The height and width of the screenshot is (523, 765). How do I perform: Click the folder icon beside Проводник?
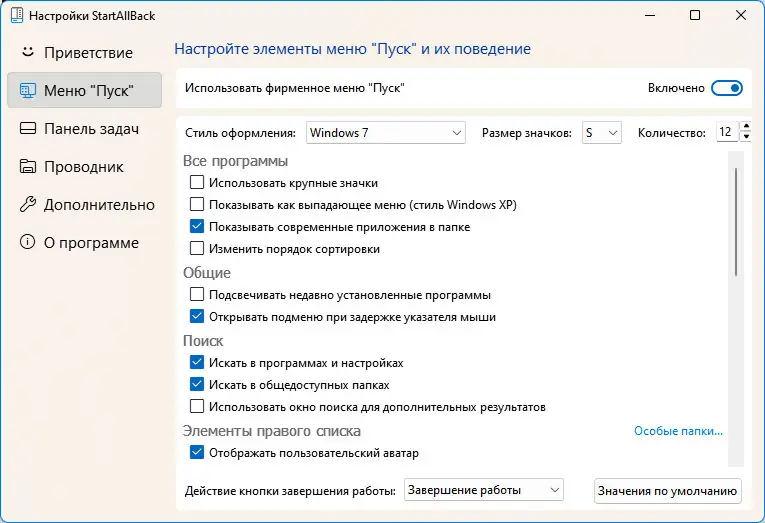[x=27, y=166]
